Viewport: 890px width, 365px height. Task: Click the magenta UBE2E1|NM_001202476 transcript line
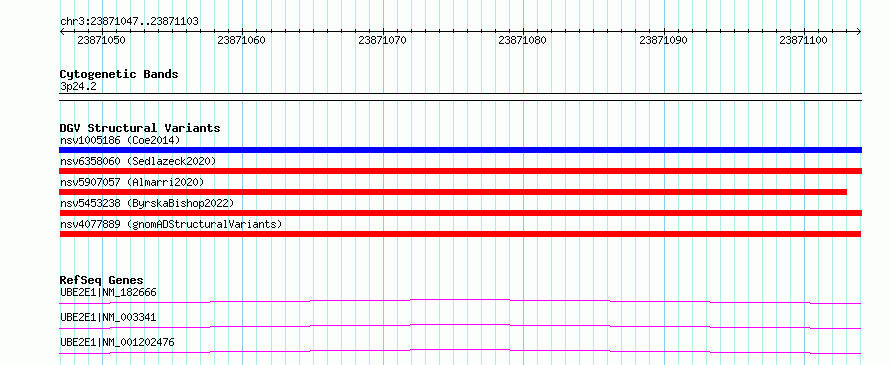tap(460, 351)
